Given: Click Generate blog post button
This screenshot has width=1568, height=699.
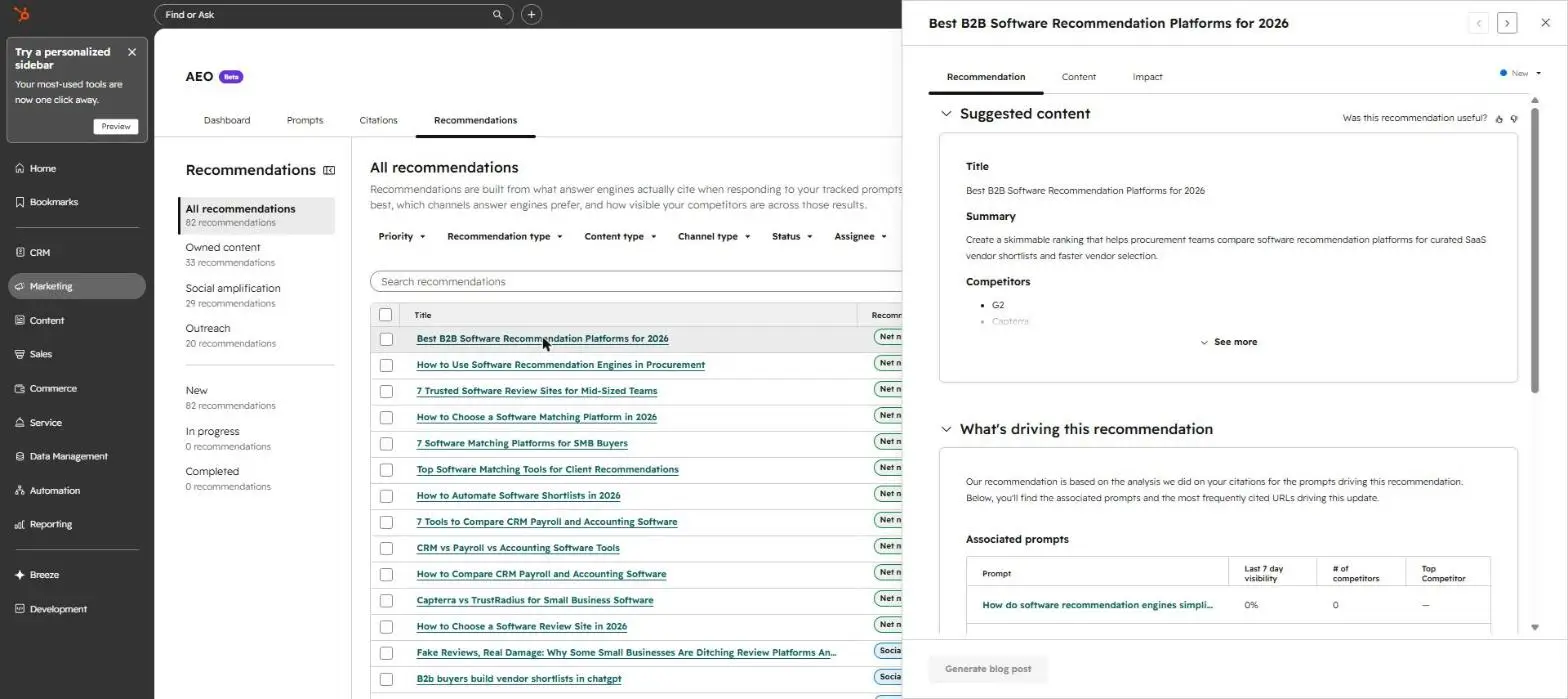Looking at the screenshot, I should (x=988, y=669).
